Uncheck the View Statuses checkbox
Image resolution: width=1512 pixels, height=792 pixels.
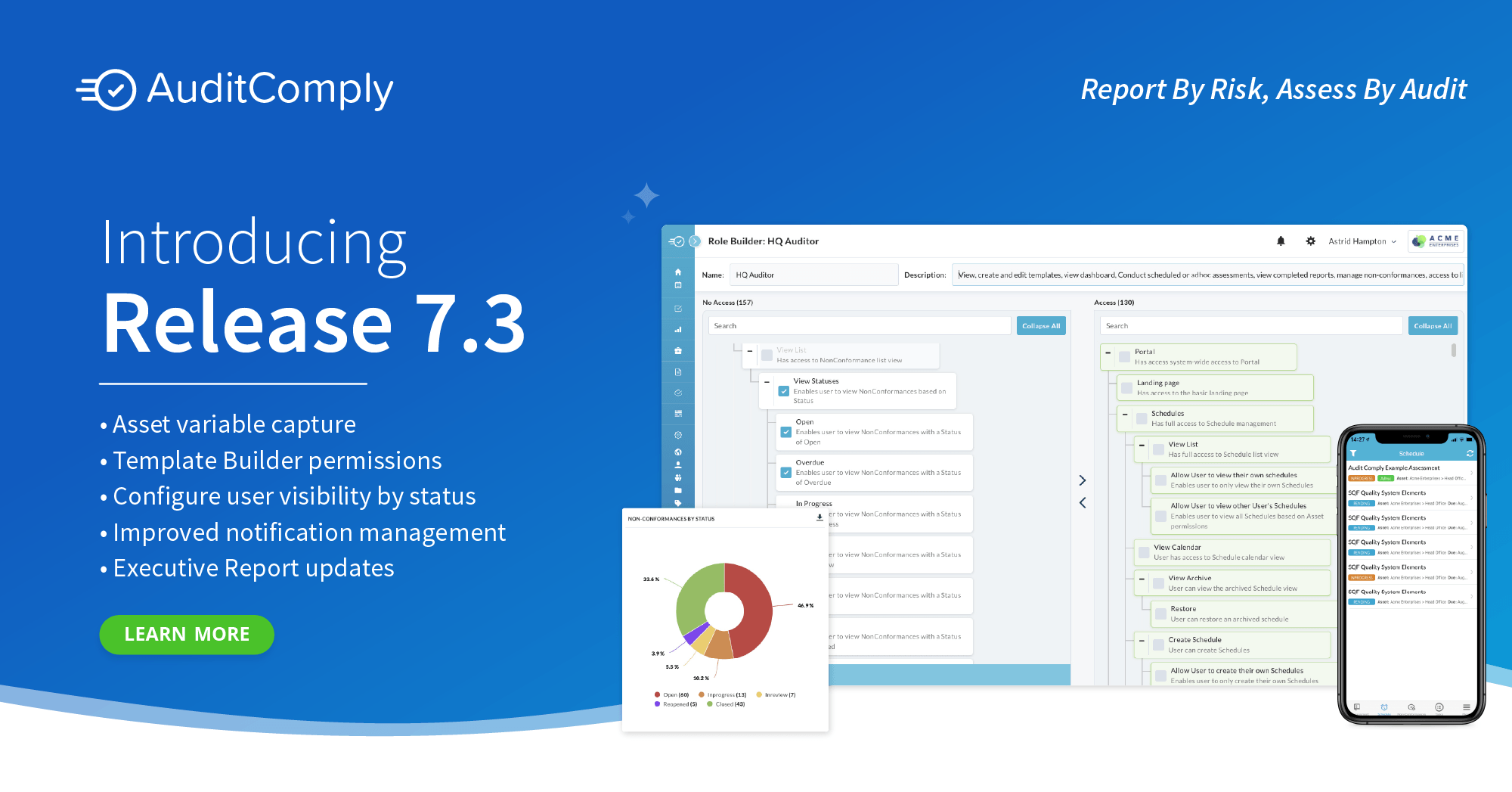click(x=784, y=391)
